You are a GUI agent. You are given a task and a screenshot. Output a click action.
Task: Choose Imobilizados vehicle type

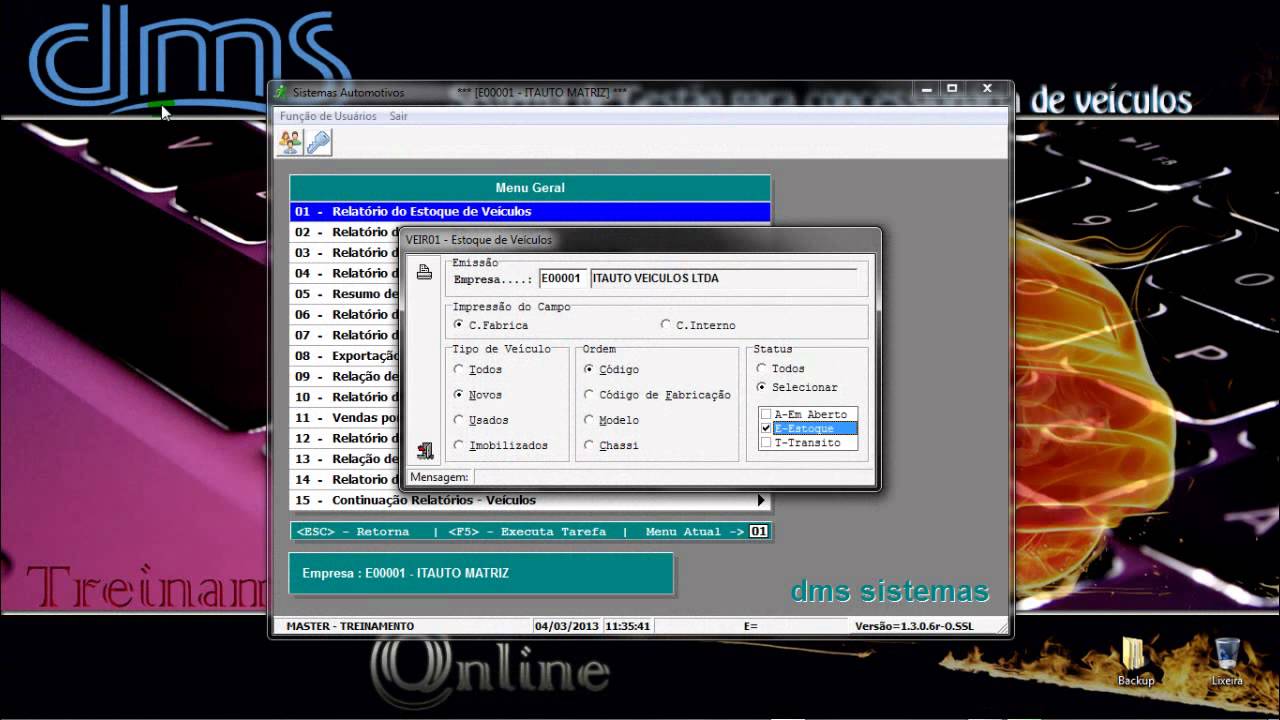point(501,445)
